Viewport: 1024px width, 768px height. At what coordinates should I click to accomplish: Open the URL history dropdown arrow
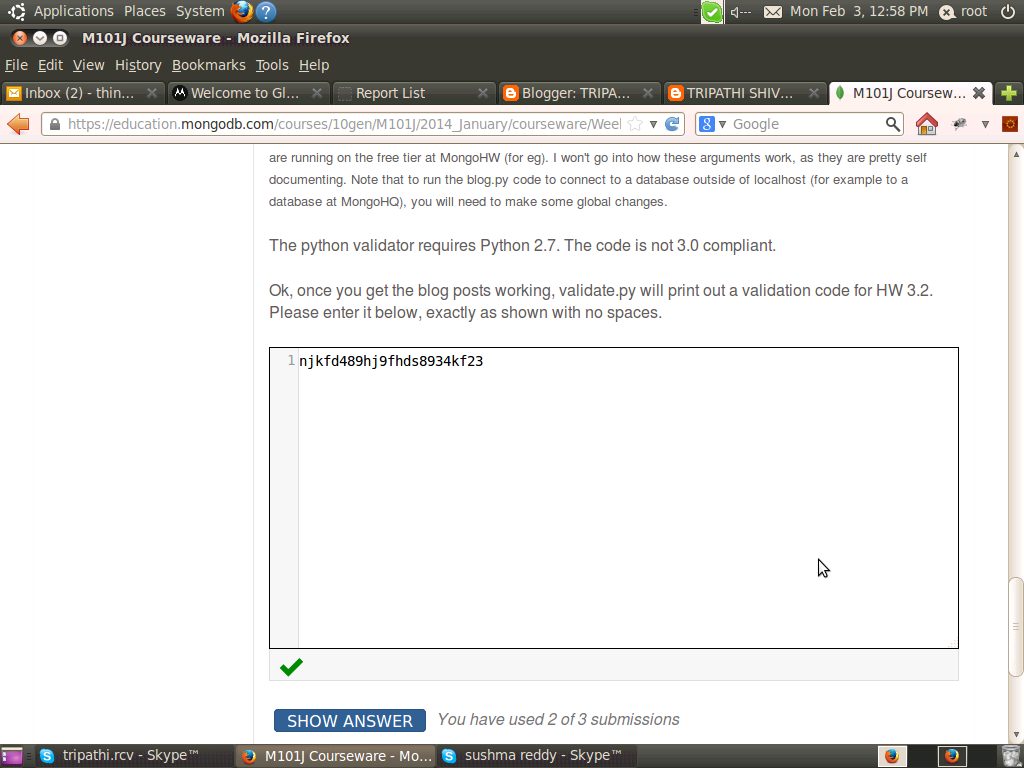pos(653,124)
